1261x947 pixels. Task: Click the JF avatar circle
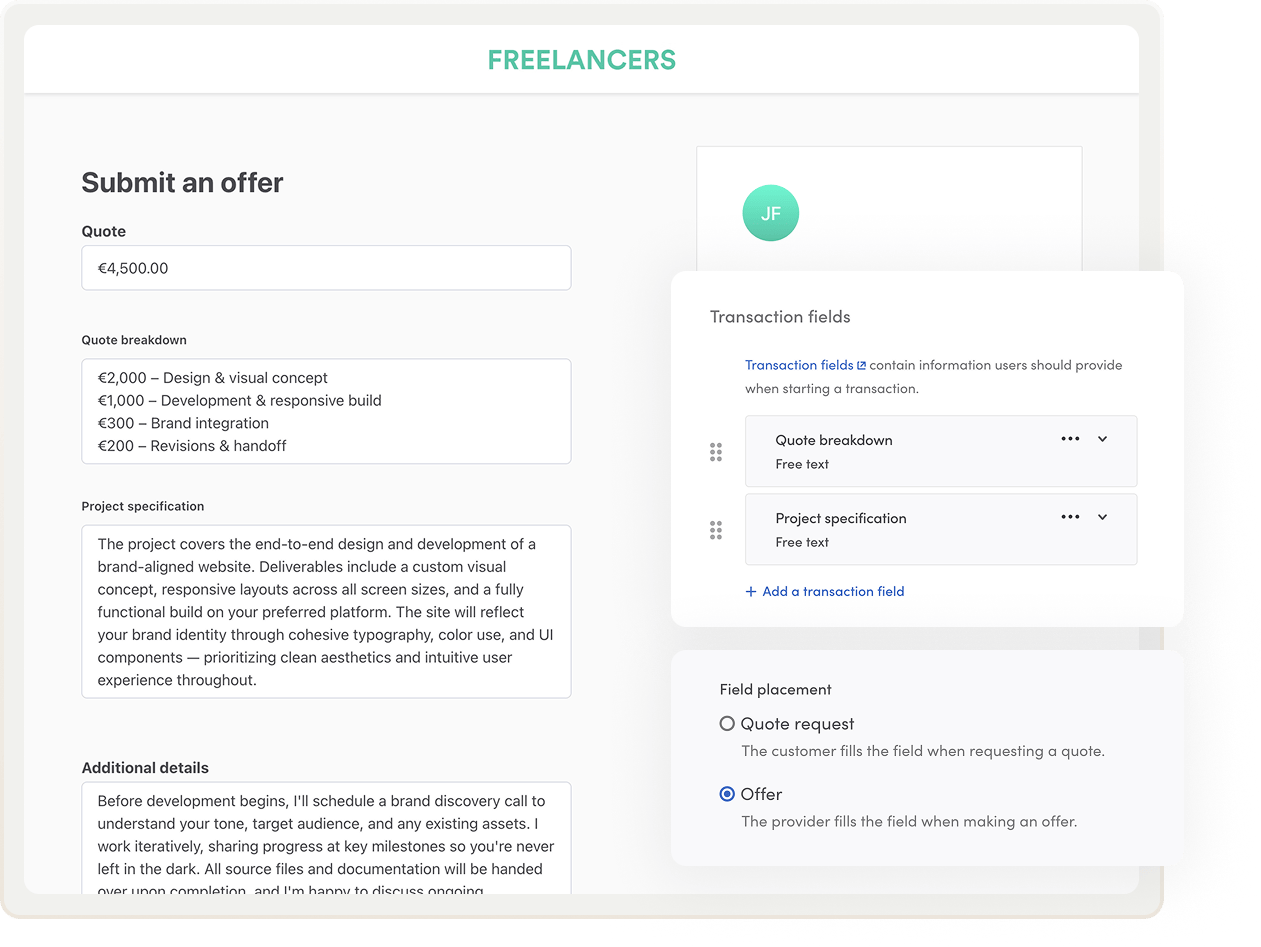coord(770,213)
